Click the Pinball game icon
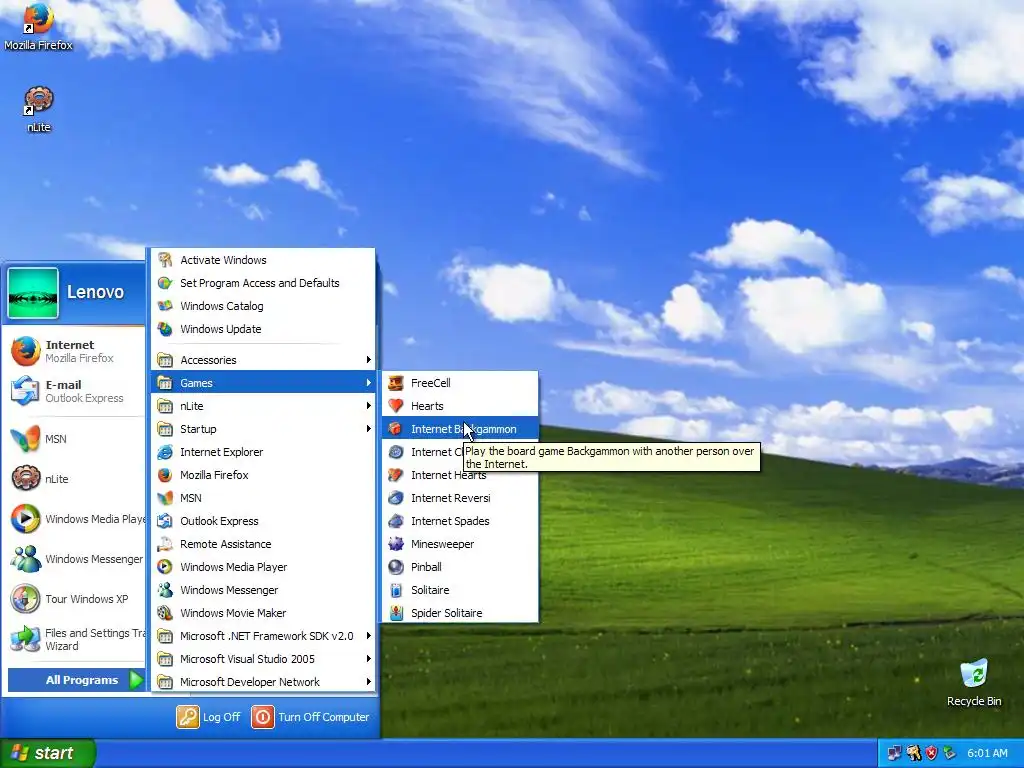The width and height of the screenshot is (1024, 768). pyautogui.click(x=396, y=567)
